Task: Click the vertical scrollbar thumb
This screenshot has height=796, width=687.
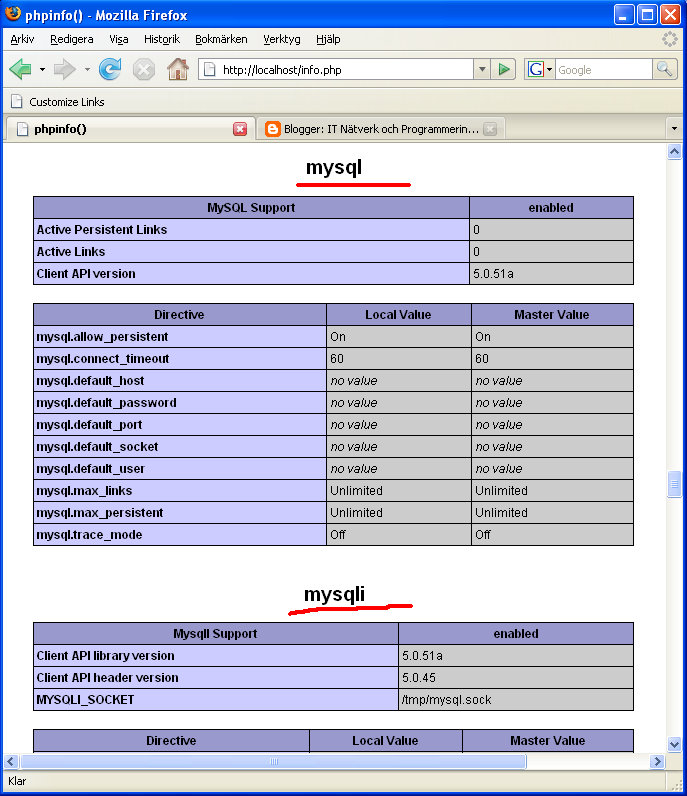Action: pos(674,484)
